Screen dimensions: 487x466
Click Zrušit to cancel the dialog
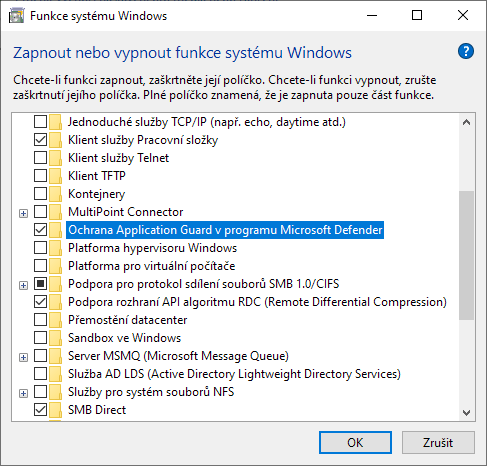[438, 443]
